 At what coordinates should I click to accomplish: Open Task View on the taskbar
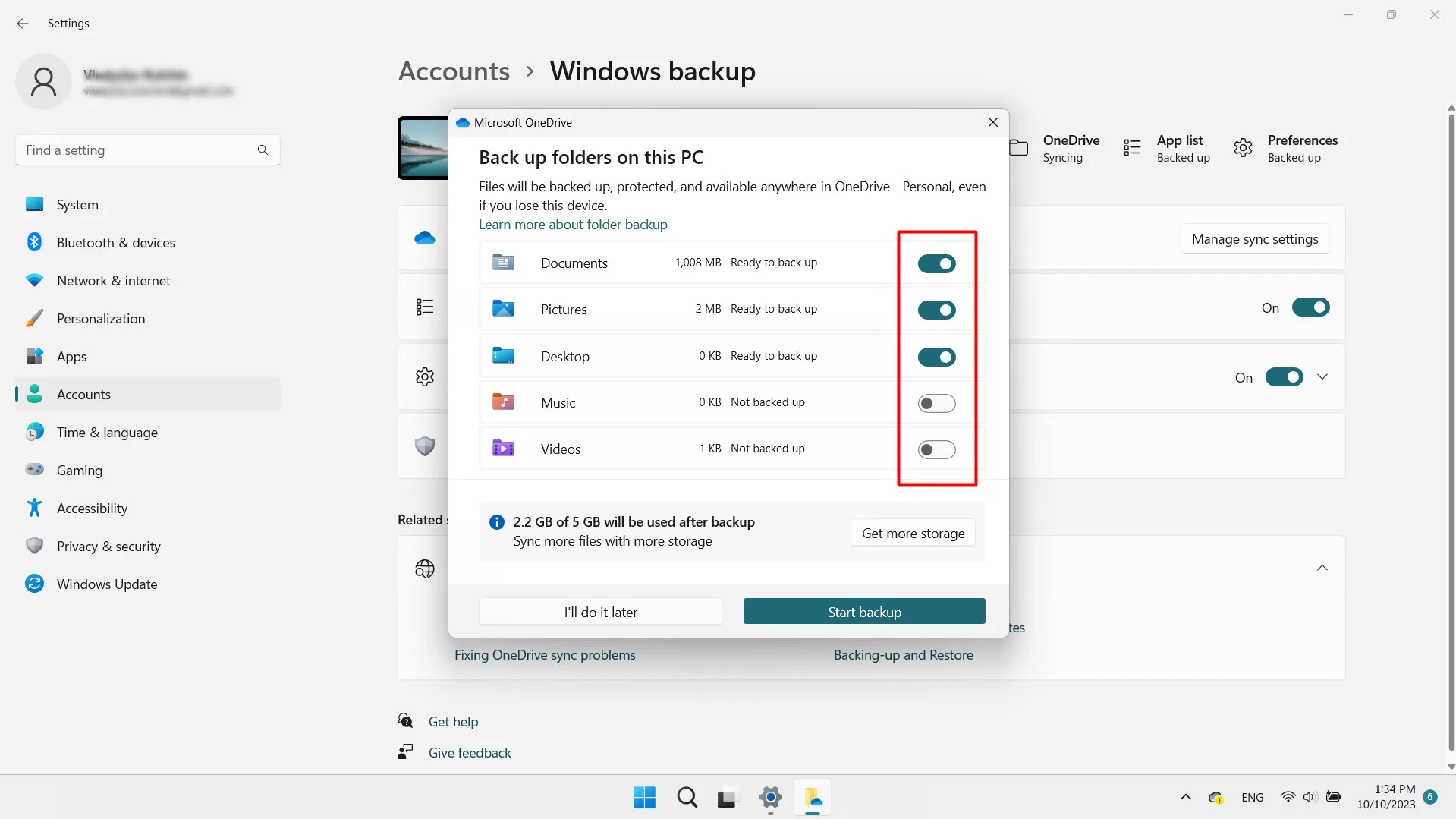pos(727,798)
